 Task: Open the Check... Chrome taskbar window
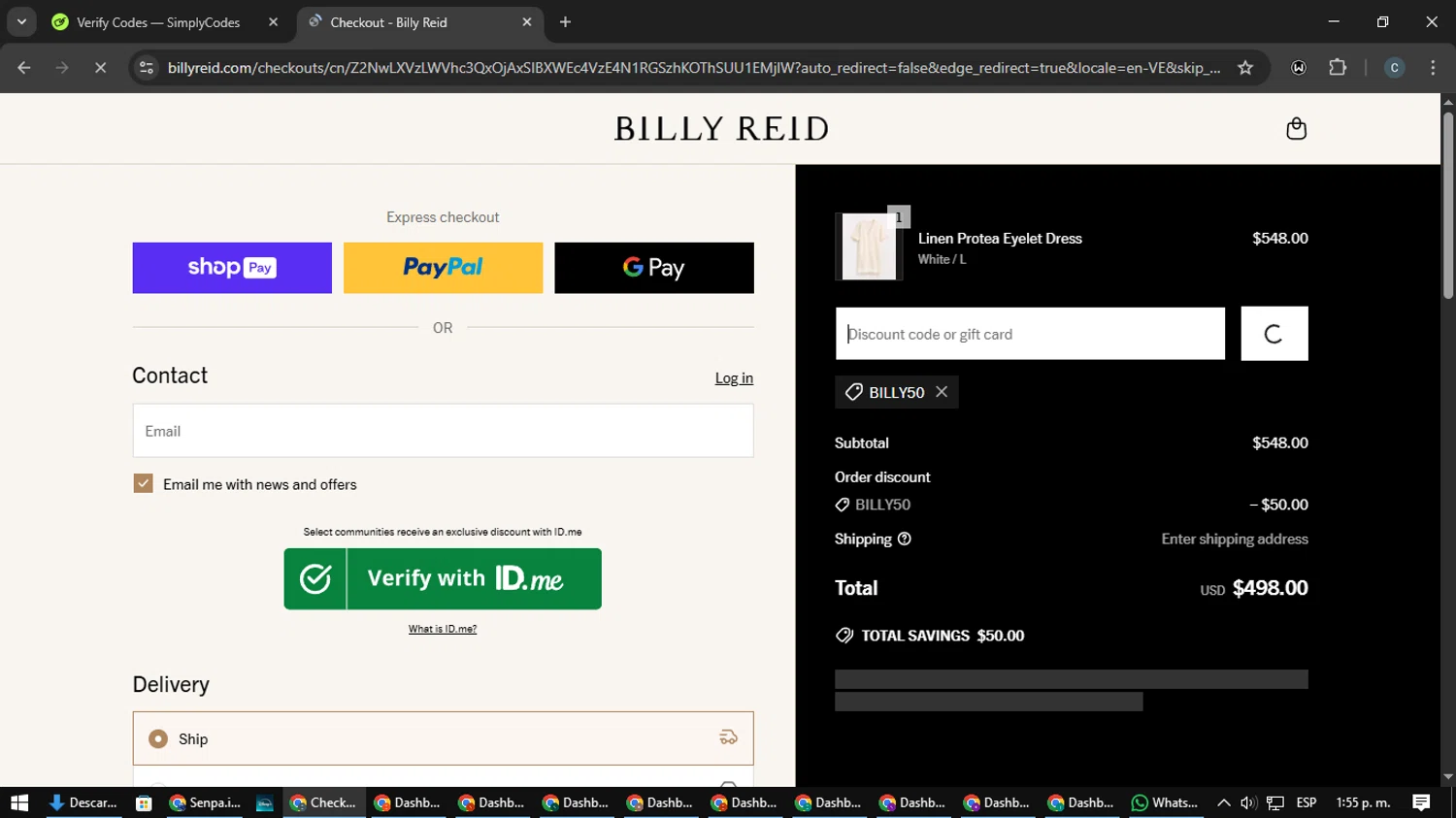coord(324,802)
